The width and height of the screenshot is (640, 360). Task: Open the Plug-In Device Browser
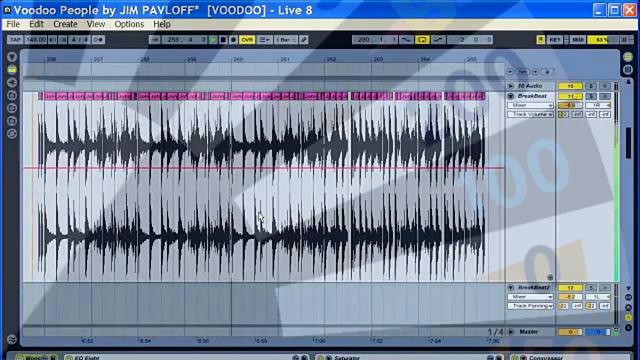[12, 82]
